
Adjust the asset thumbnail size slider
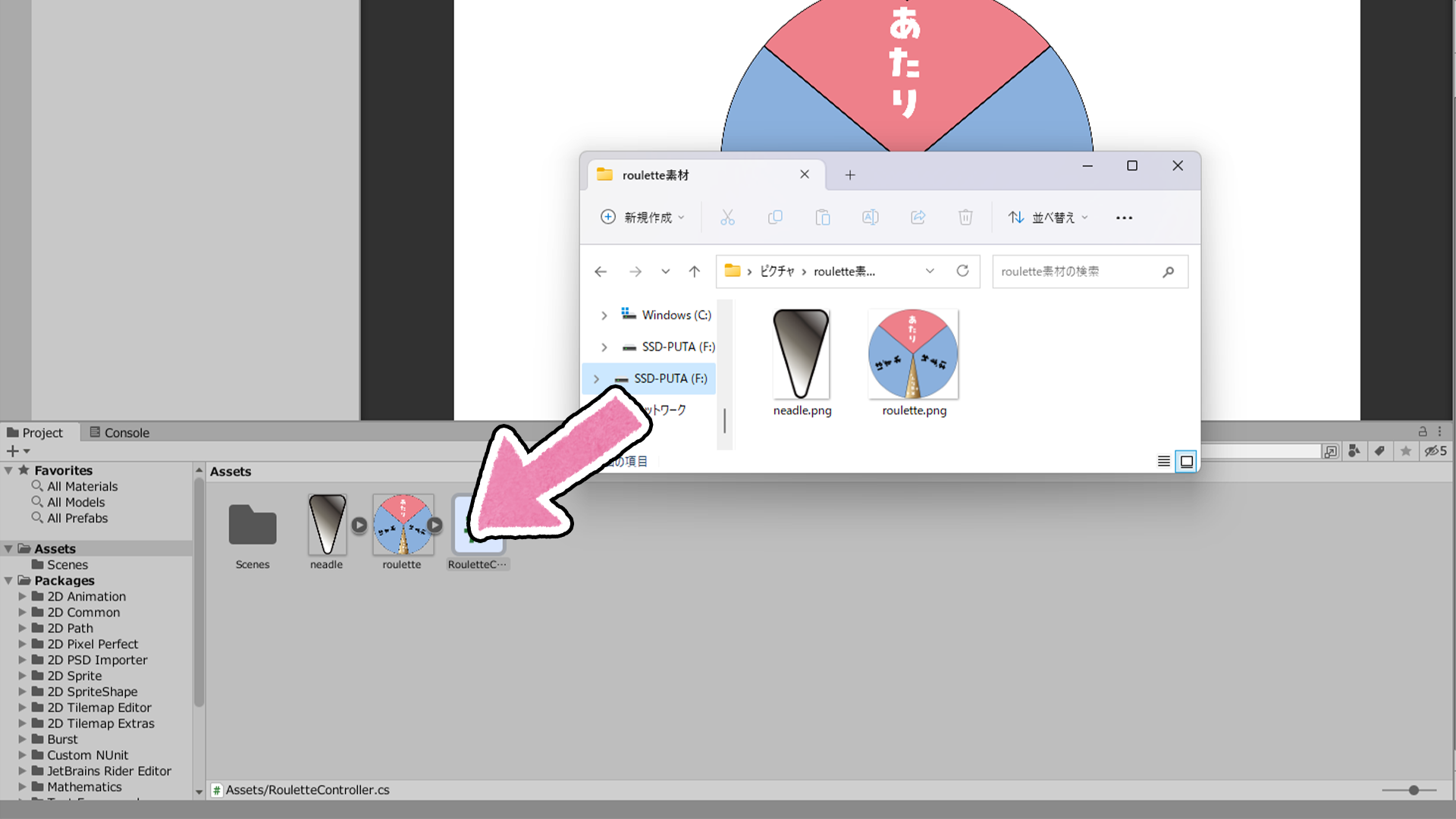coord(1414,789)
